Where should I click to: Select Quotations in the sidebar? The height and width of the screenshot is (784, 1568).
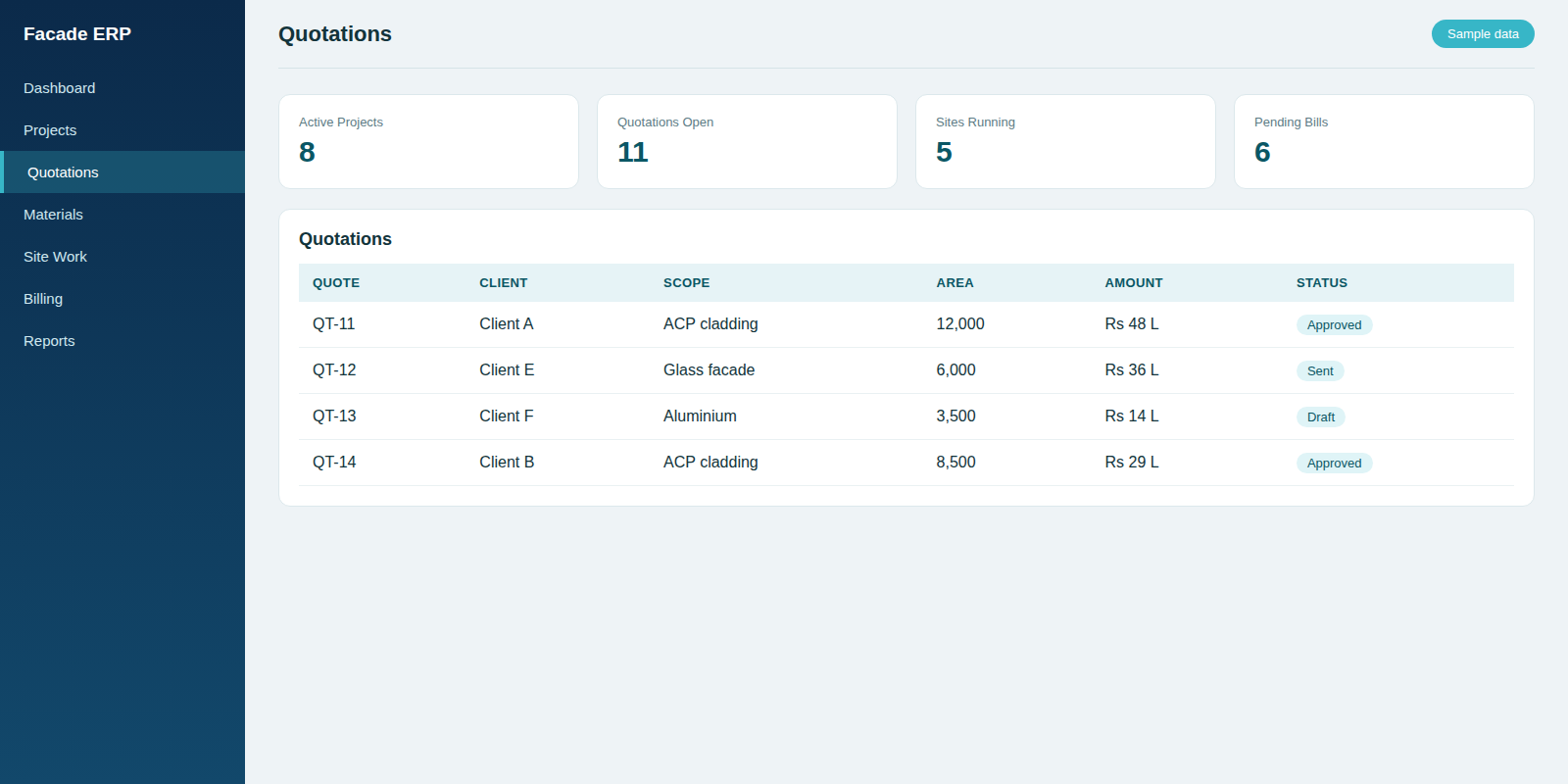(x=122, y=172)
